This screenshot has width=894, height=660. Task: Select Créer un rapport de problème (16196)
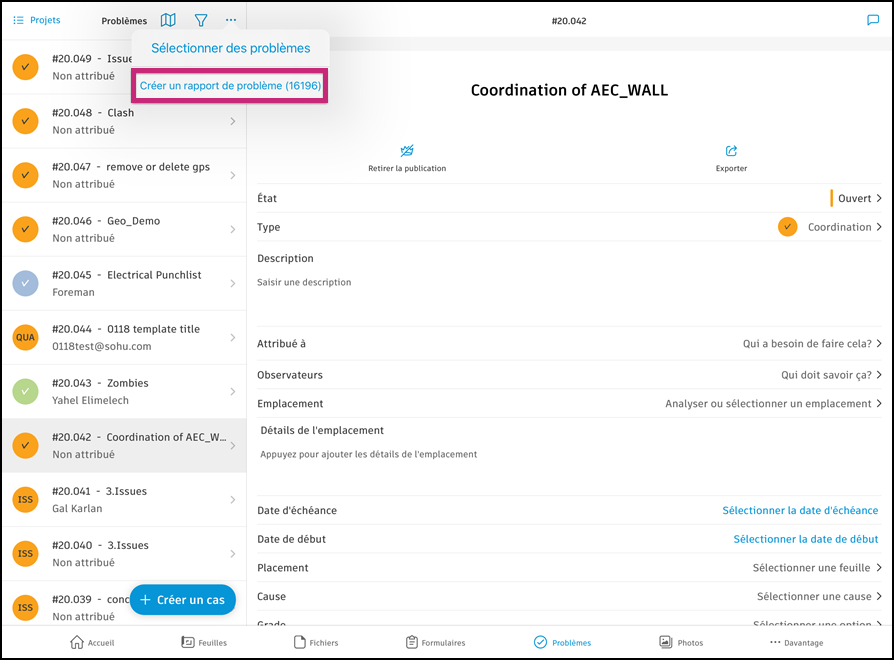point(230,85)
